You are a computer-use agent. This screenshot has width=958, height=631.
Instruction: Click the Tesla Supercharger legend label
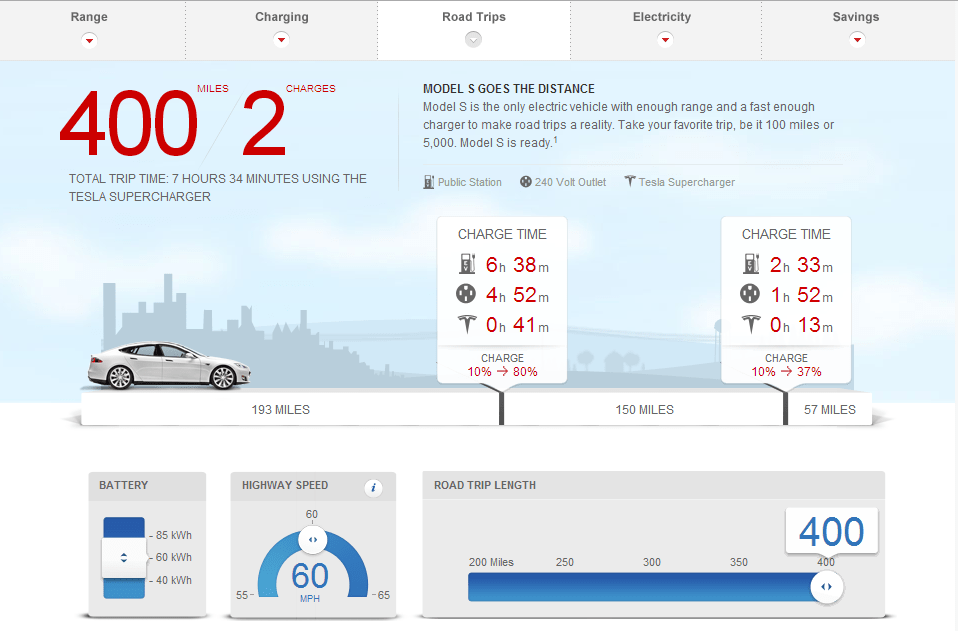(687, 182)
